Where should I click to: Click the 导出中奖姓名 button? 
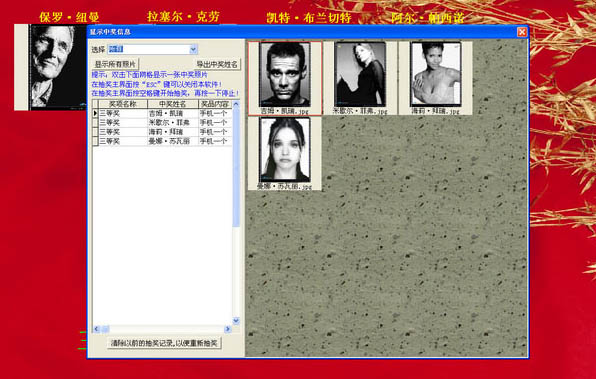pyautogui.click(x=217, y=64)
